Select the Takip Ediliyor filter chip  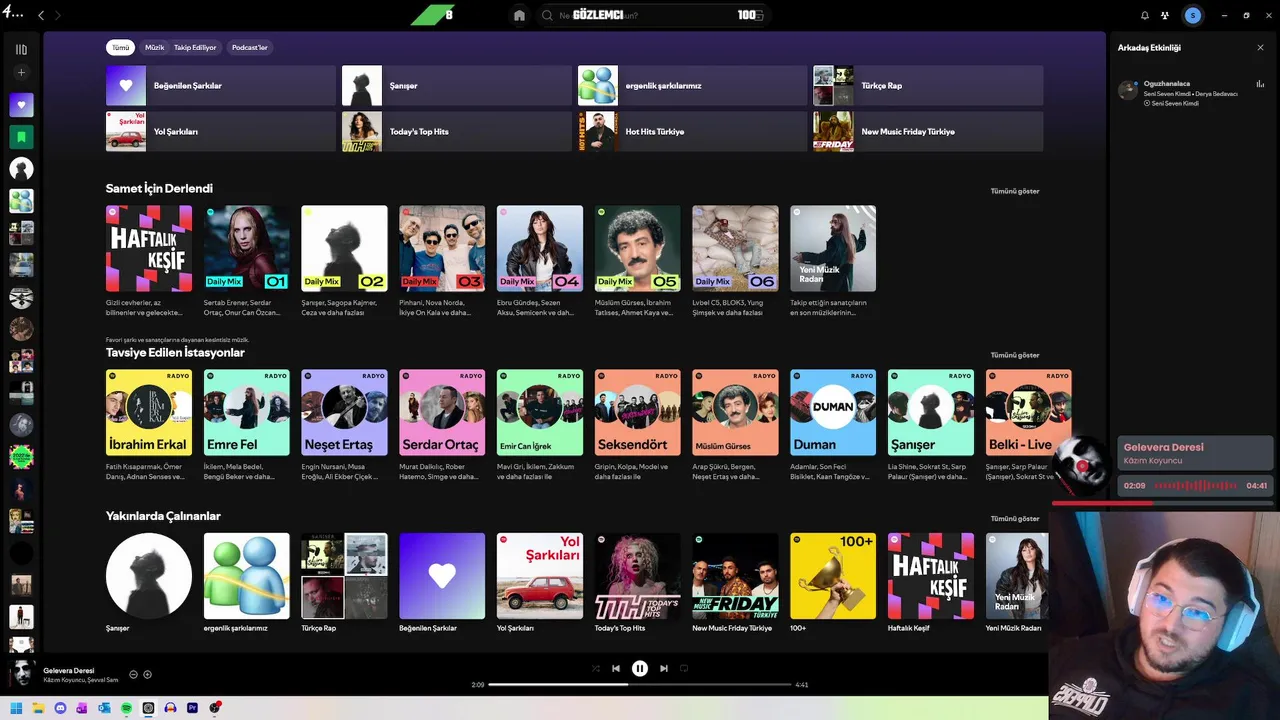click(195, 47)
